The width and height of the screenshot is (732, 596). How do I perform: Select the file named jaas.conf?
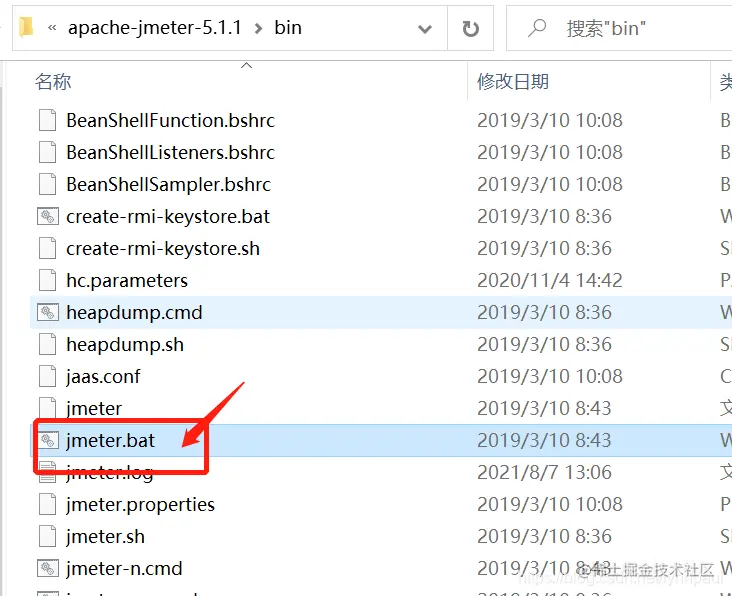click(103, 376)
